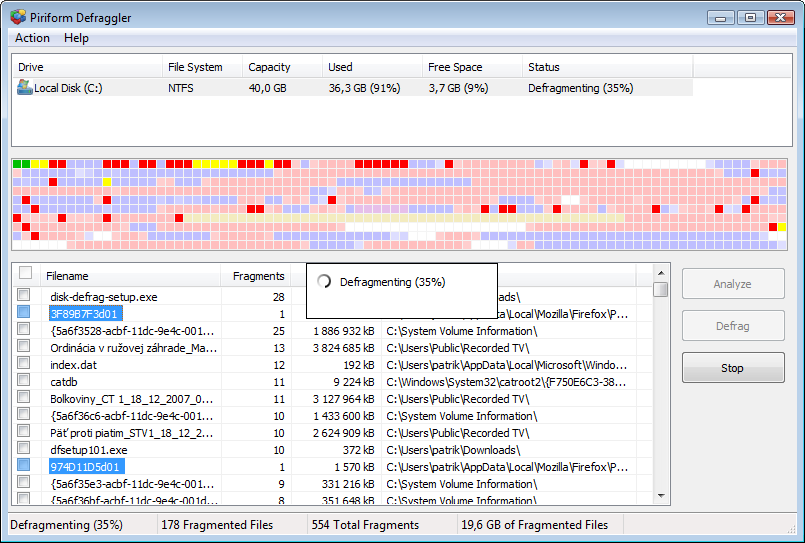Click '178 Fragmented Files' in status bar
805x543 pixels.
217,525
